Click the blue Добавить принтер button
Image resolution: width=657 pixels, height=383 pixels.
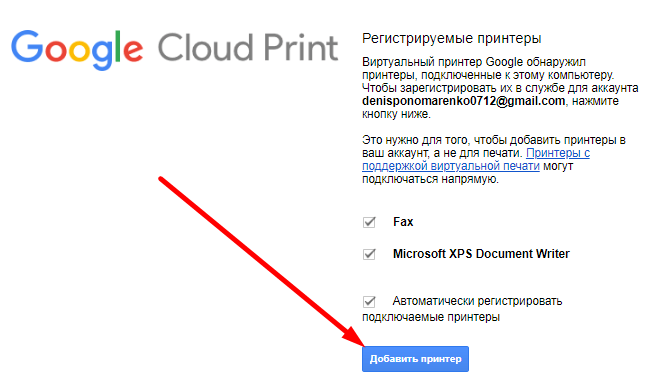(x=415, y=359)
